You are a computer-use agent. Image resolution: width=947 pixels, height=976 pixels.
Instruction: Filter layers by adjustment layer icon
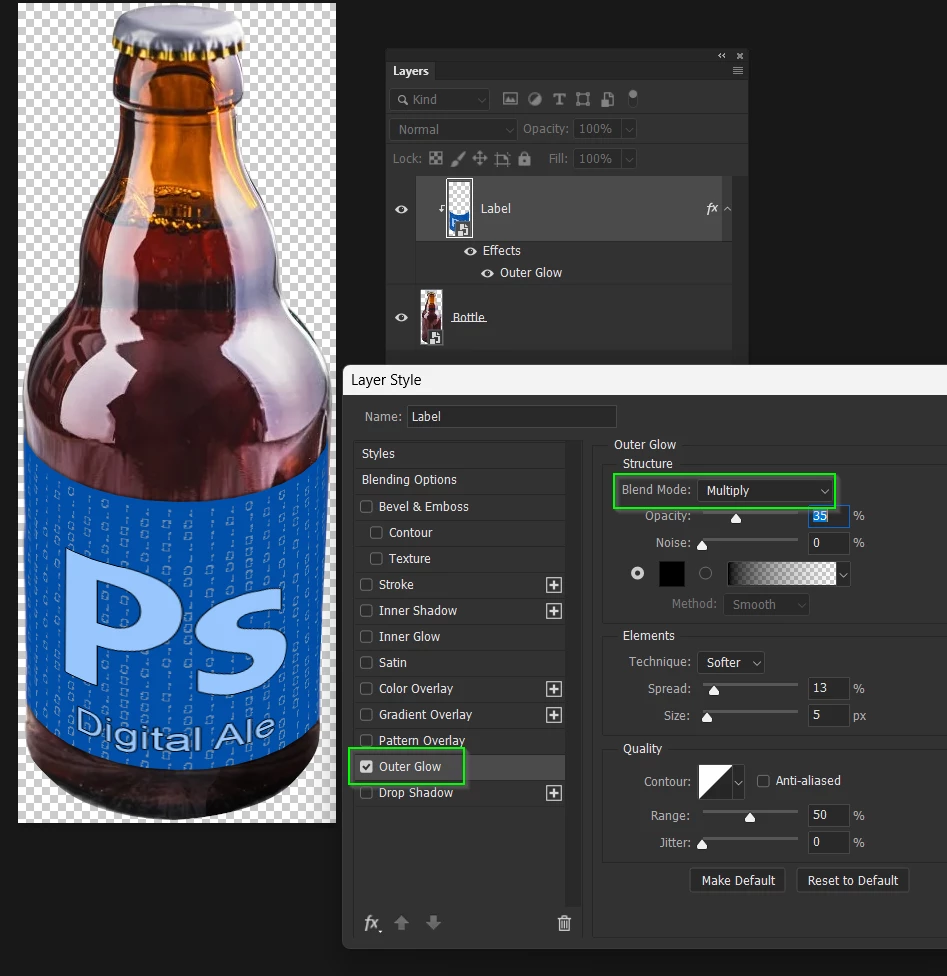534,99
